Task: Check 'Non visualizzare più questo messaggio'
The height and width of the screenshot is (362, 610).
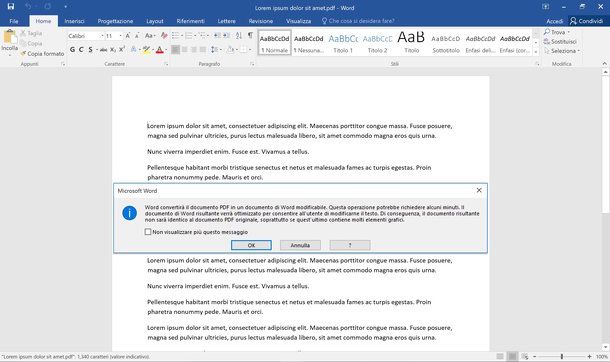Action: [148, 232]
